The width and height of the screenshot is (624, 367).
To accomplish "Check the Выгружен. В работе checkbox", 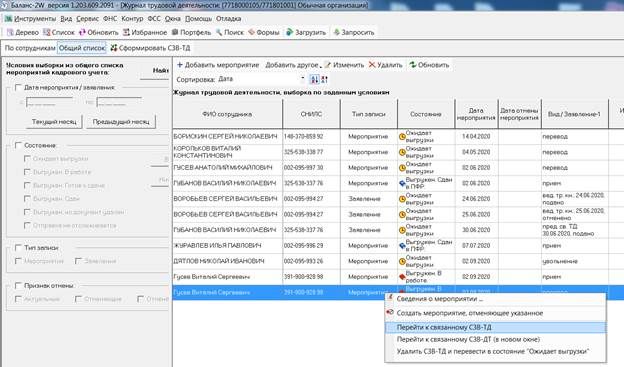I will tap(27, 172).
